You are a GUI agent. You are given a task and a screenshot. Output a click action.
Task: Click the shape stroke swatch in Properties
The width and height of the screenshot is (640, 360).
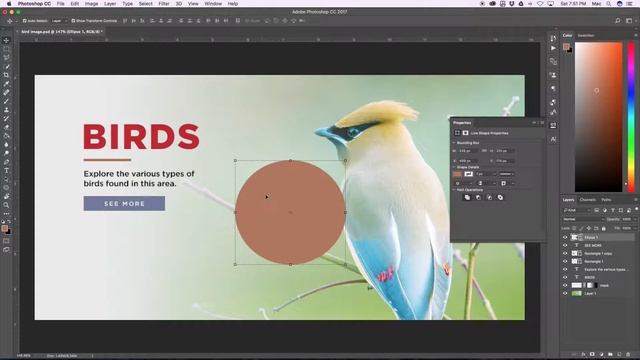pyautogui.click(x=468, y=174)
